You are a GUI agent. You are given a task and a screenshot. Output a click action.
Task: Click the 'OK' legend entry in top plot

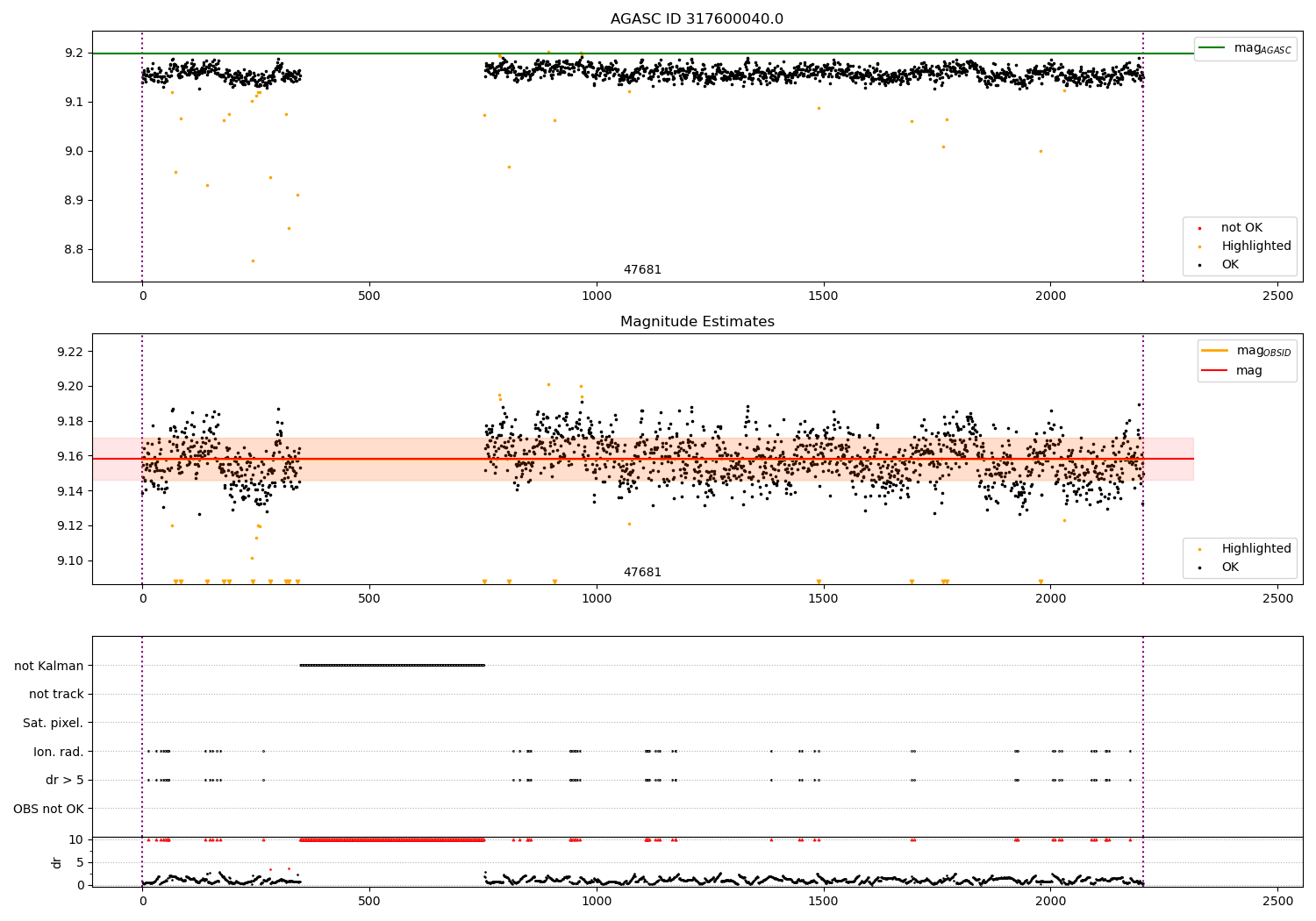pyautogui.click(x=1219, y=265)
